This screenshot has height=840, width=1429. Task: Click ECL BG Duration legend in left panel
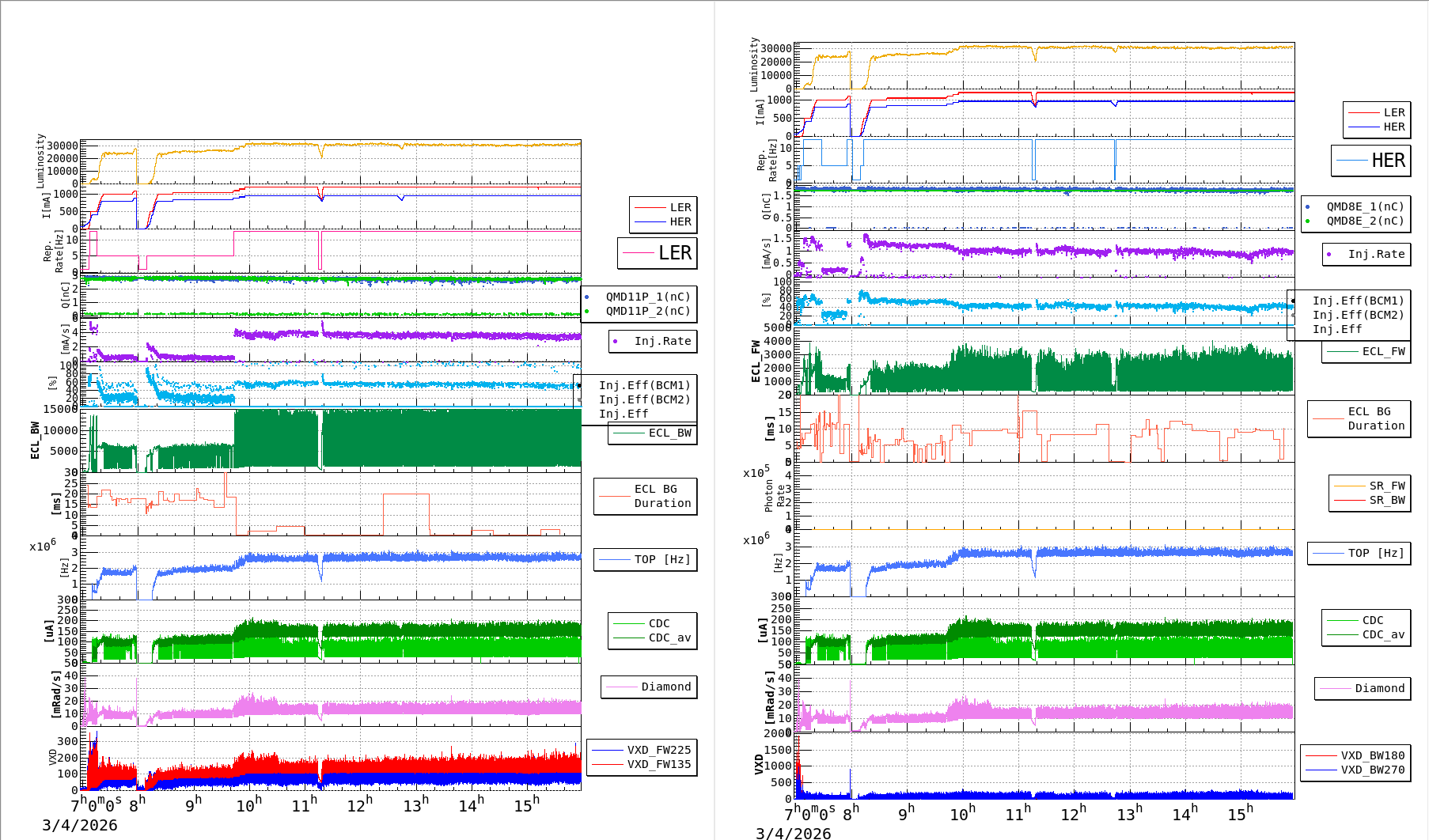tap(646, 496)
